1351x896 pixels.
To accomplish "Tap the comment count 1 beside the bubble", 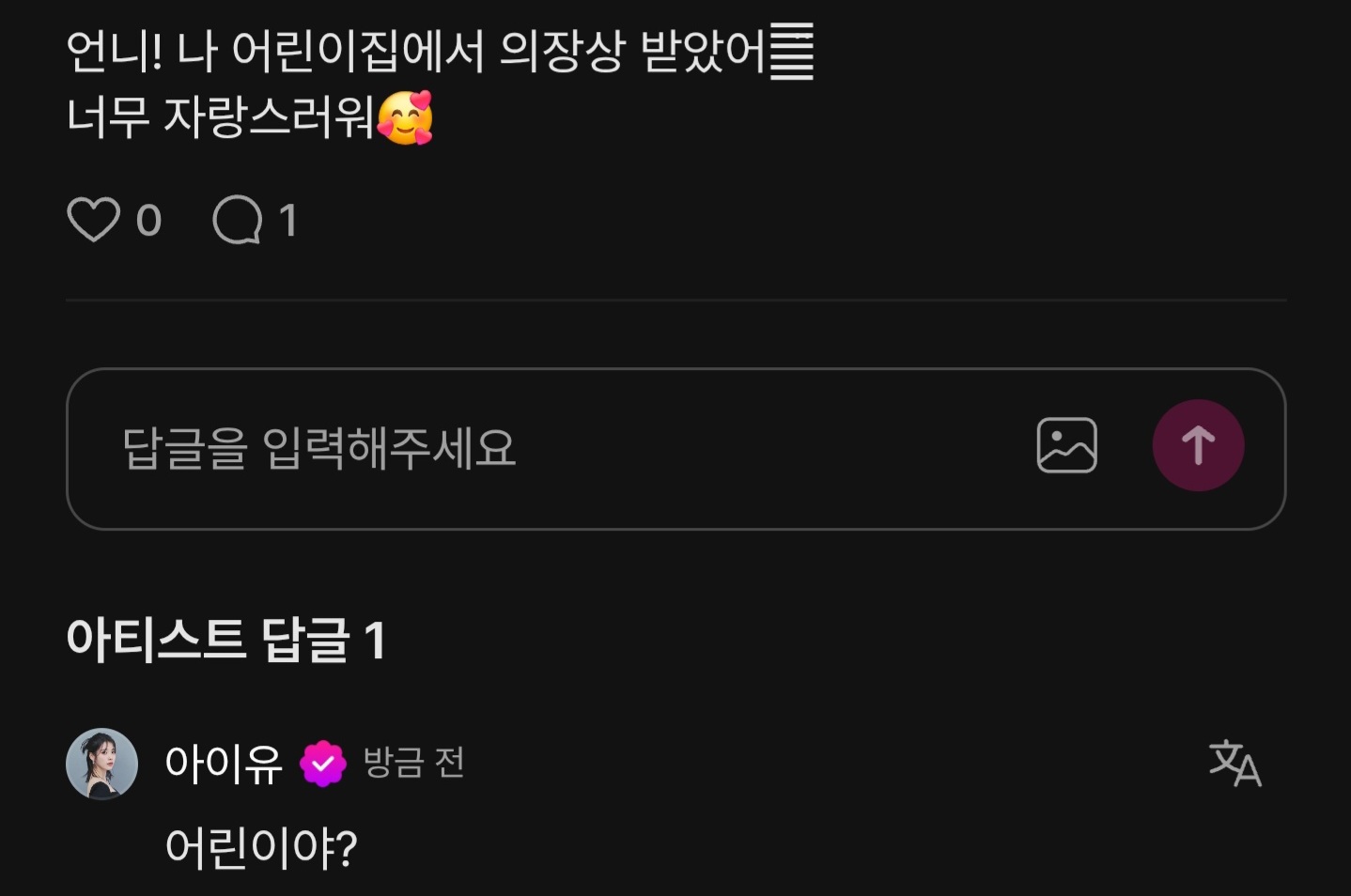I will 287,221.
